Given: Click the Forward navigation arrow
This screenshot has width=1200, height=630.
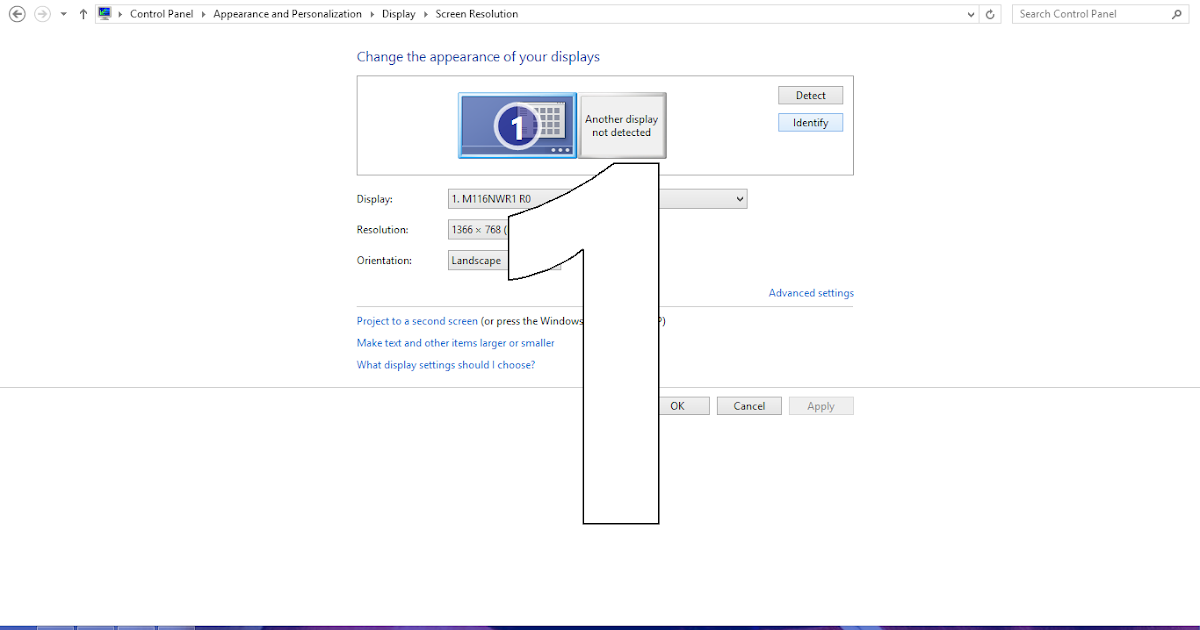Looking at the screenshot, I should 41,13.
